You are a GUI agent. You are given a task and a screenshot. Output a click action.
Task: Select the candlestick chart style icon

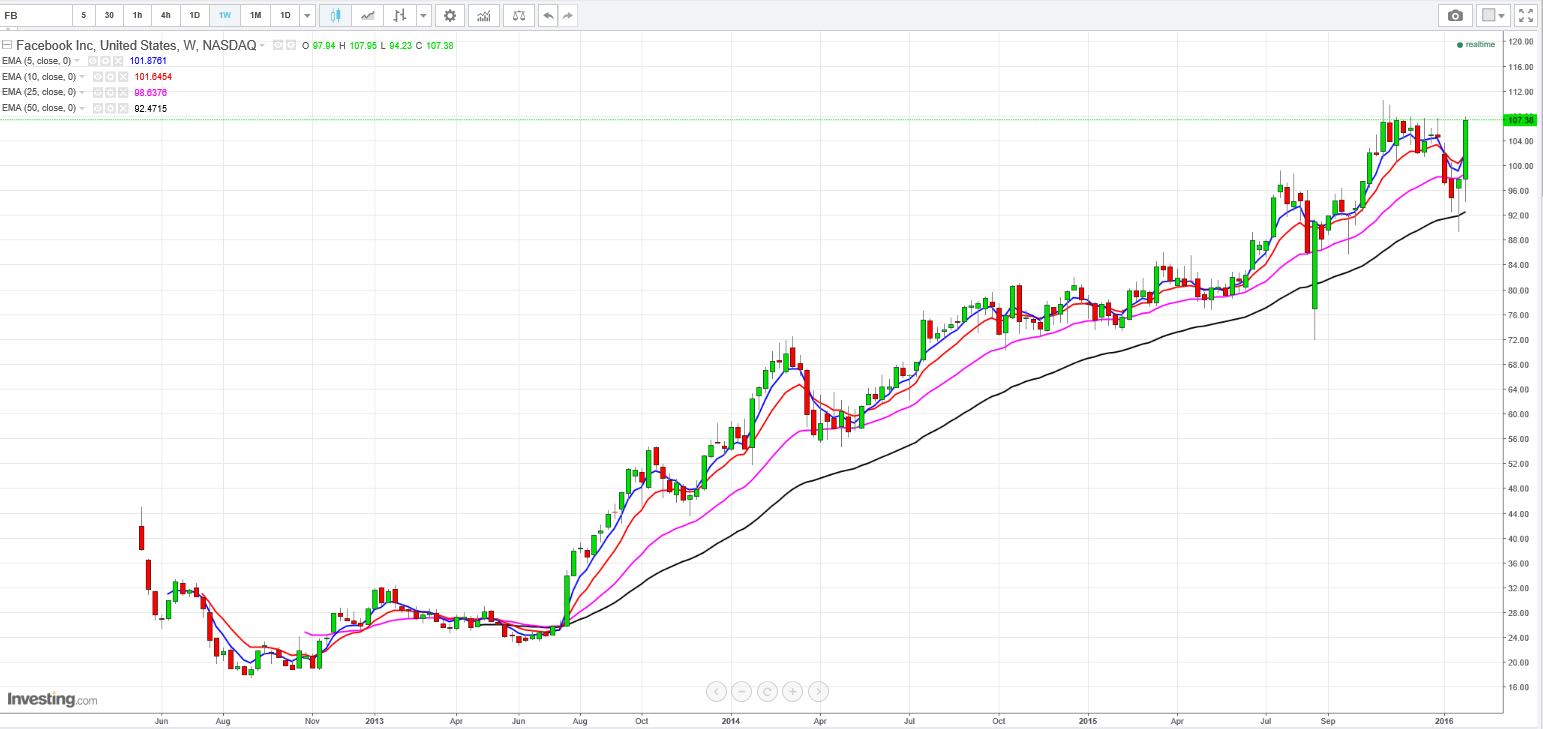pyautogui.click(x=335, y=15)
